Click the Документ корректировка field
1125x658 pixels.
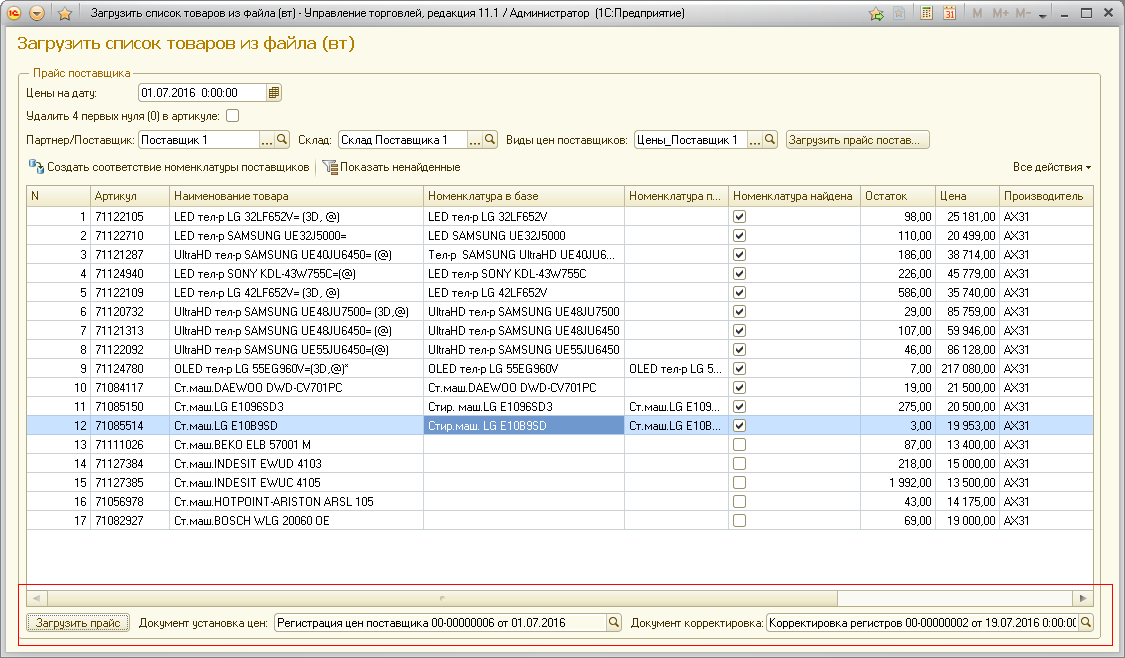pos(923,622)
